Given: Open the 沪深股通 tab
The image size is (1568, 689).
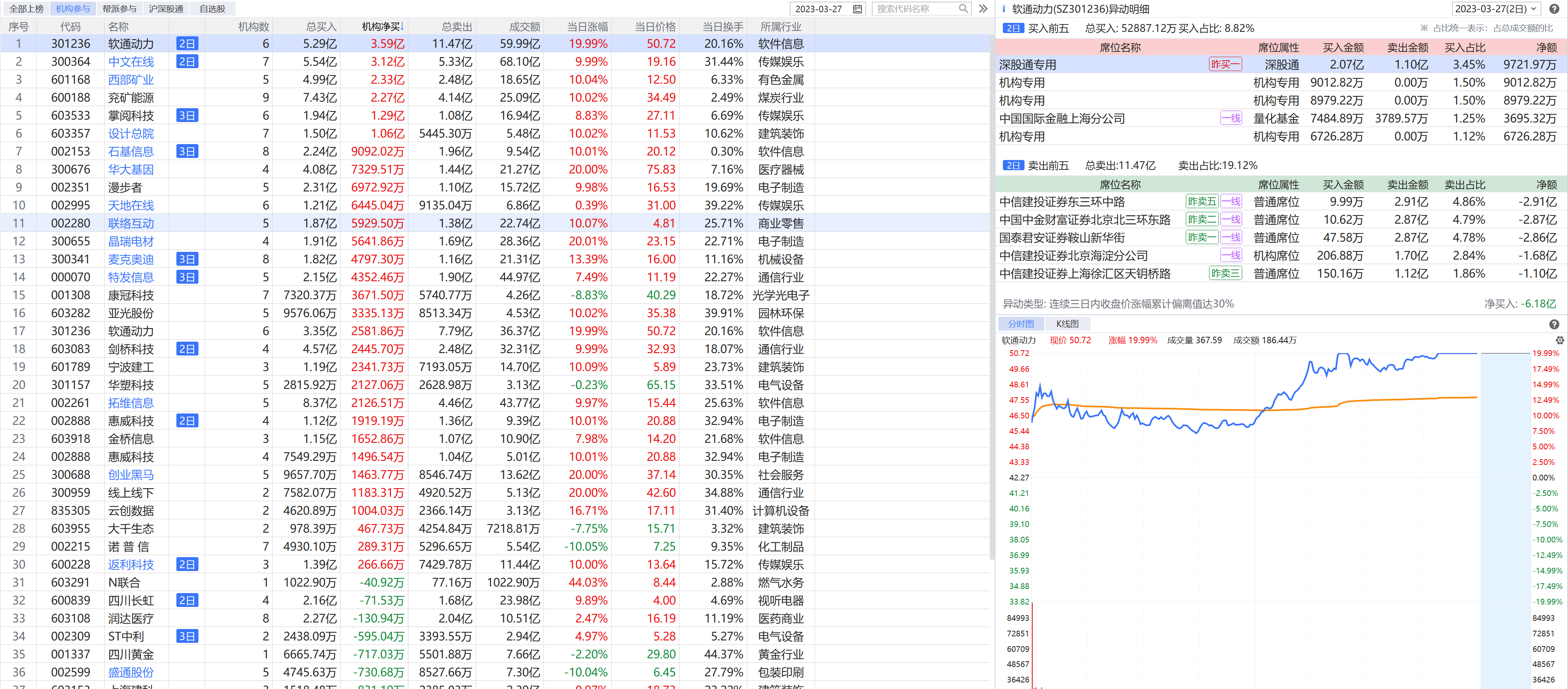Looking at the screenshot, I should pyautogui.click(x=166, y=9).
